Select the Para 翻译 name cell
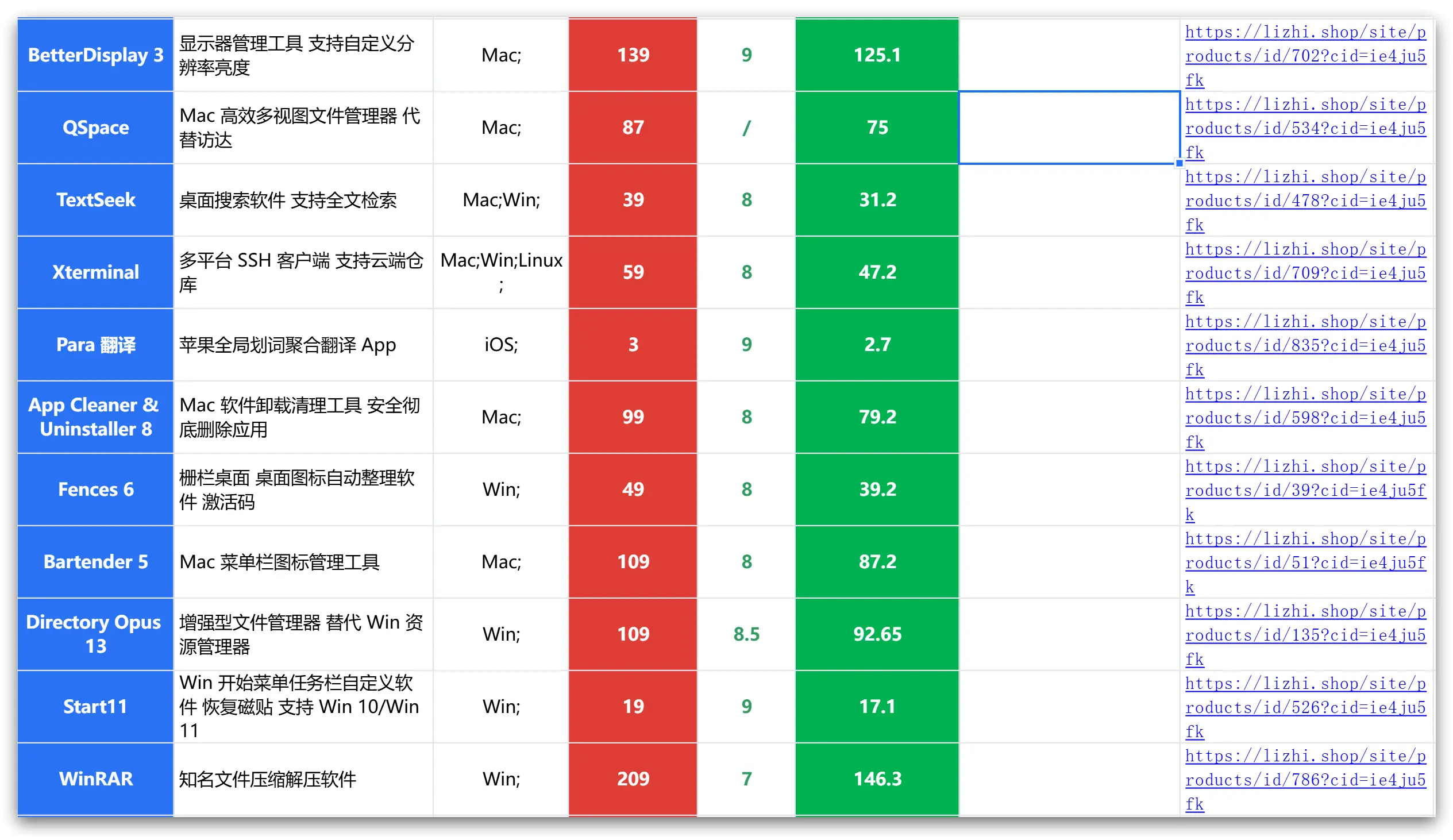This screenshot has height=840, width=1453. (96, 345)
